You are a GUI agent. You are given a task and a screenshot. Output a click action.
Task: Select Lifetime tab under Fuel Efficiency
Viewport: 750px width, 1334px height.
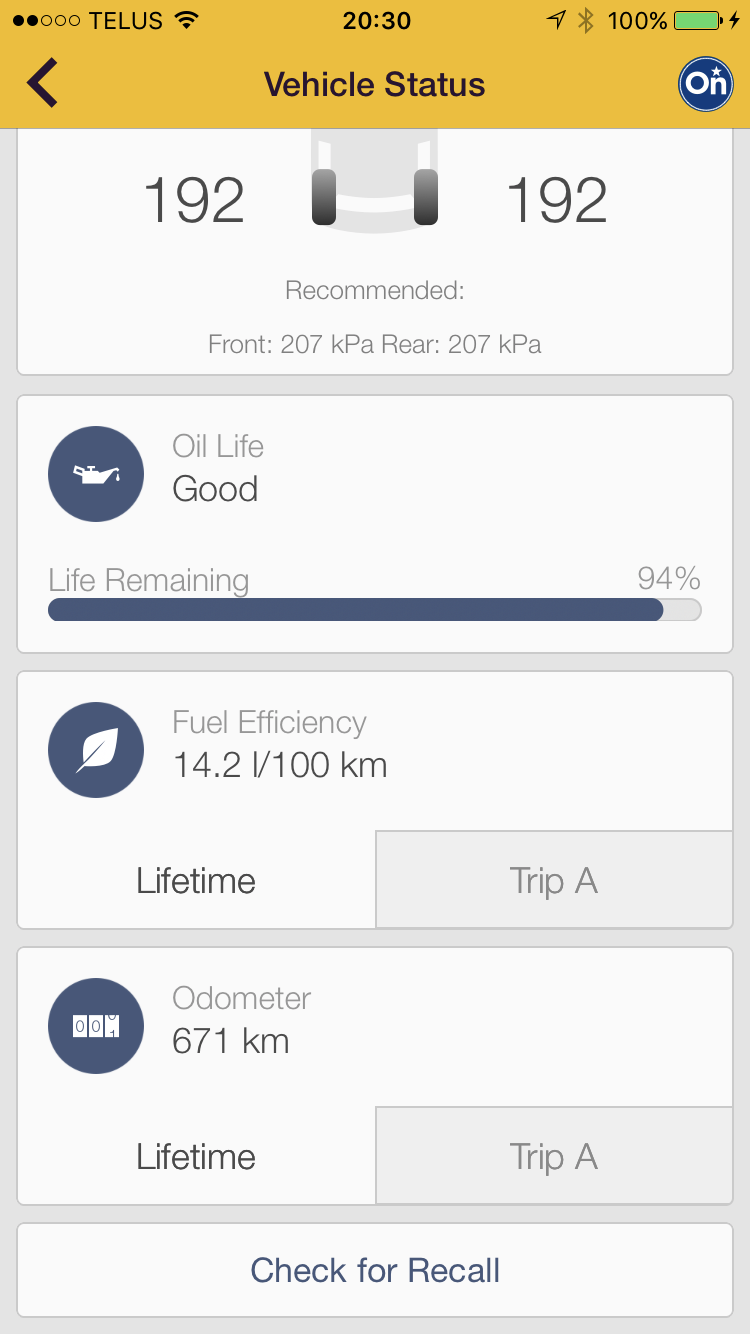196,881
